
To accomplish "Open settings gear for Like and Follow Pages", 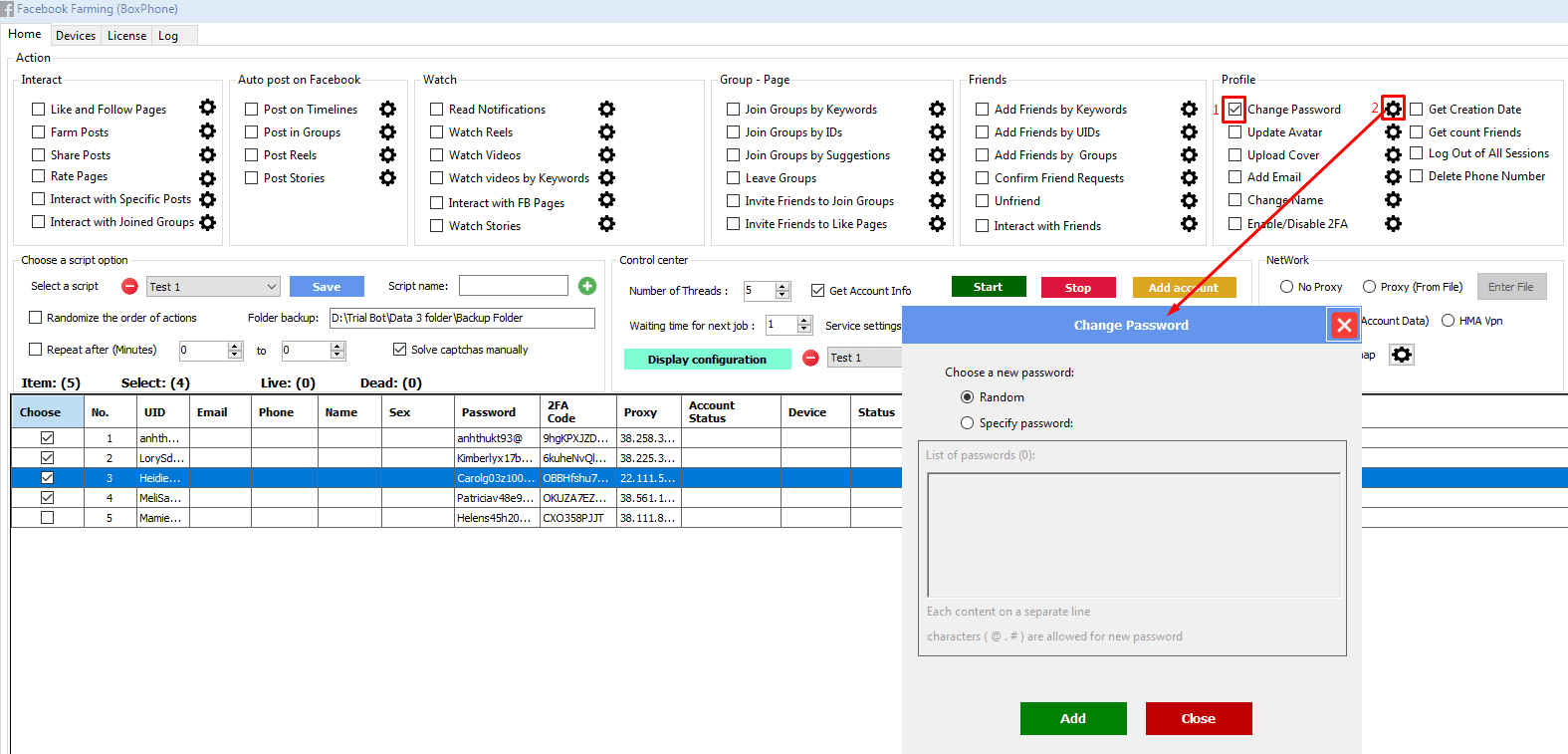I will (207, 108).
